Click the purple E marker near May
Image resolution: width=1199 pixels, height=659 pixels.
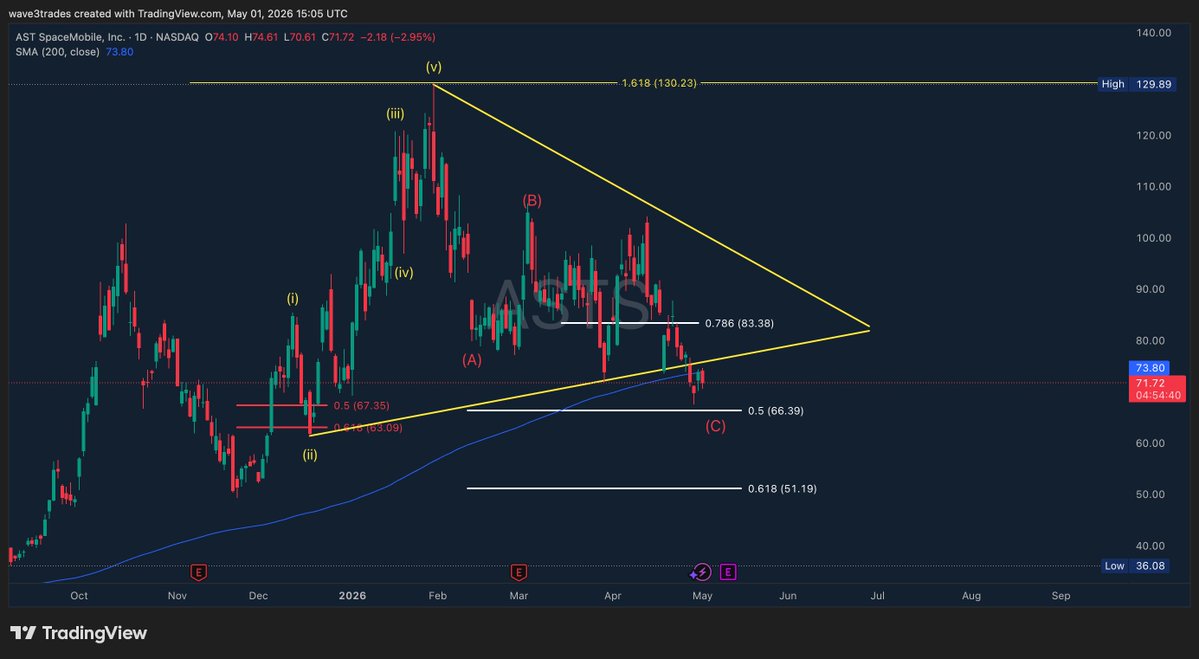tap(728, 572)
